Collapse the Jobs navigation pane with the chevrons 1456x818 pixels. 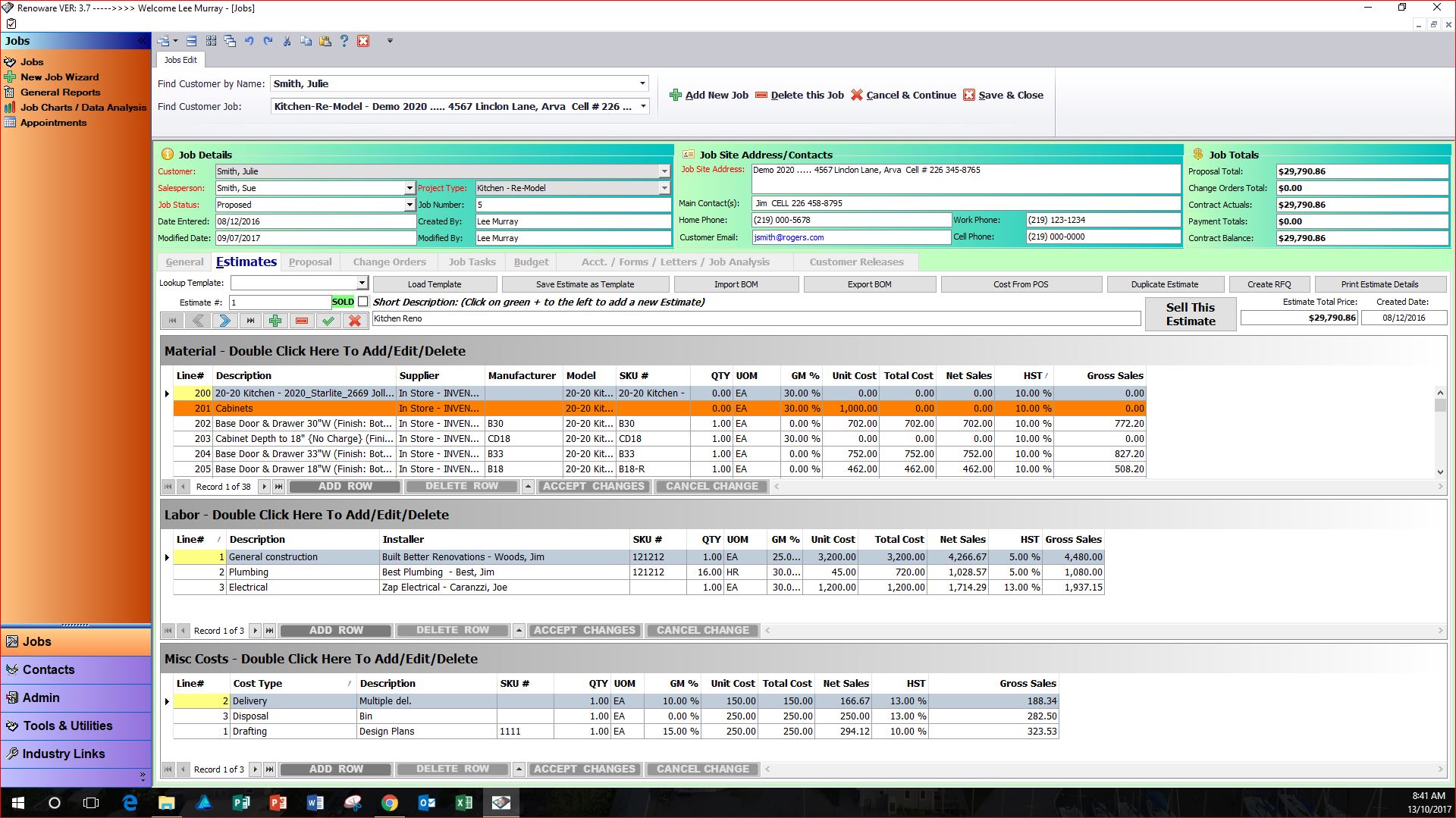(x=141, y=41)
